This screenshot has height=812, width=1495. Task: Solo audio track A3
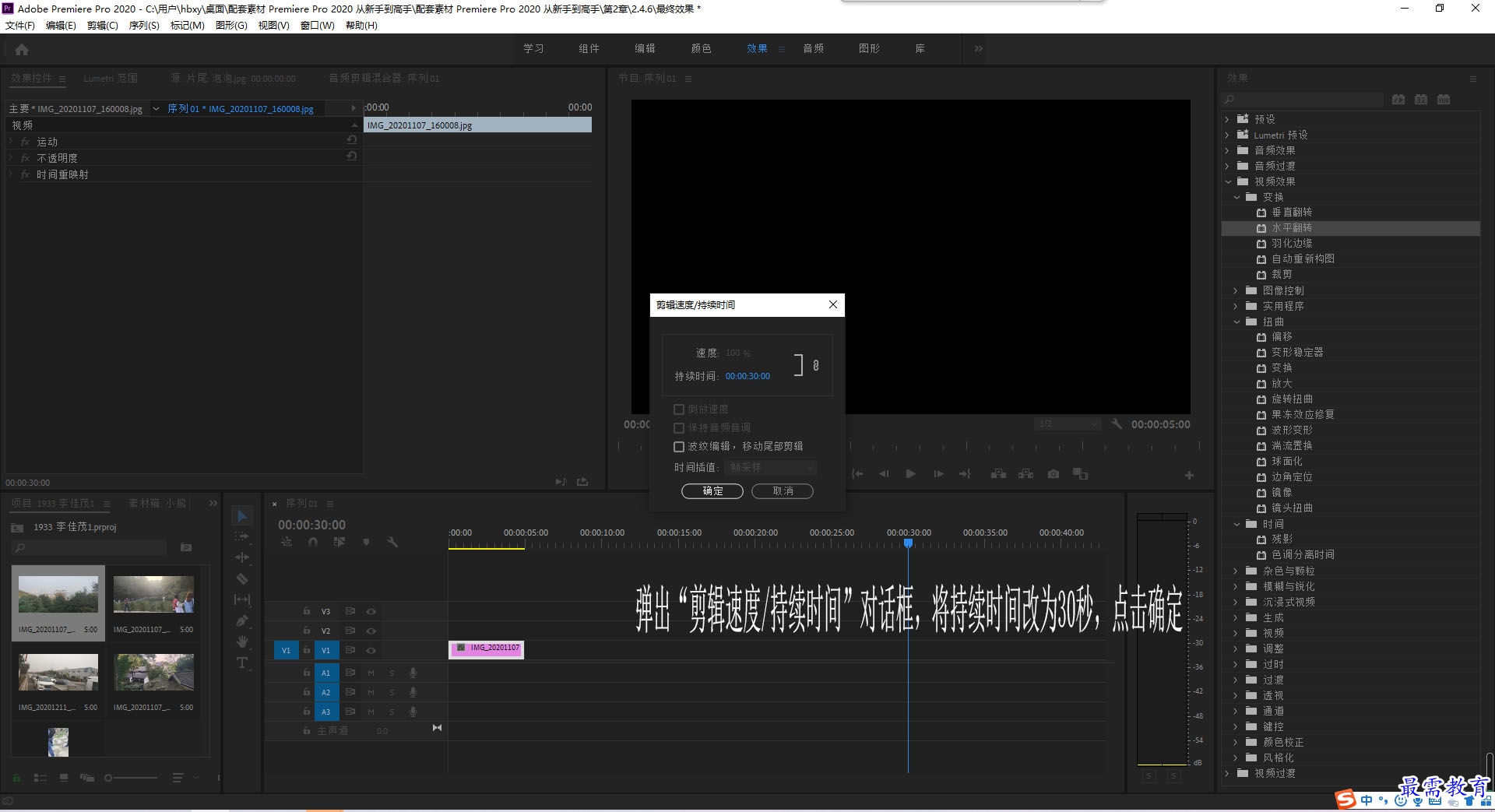point(392,712)
